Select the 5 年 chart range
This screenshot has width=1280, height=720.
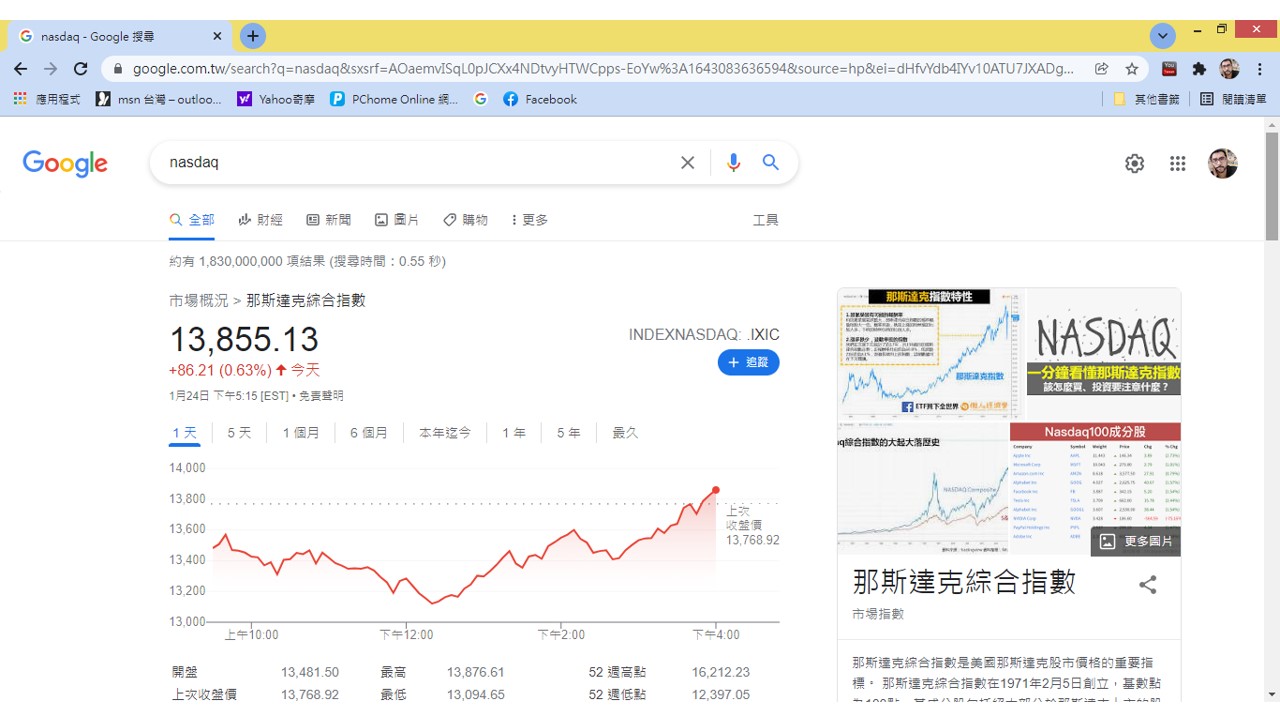(568, 433)
